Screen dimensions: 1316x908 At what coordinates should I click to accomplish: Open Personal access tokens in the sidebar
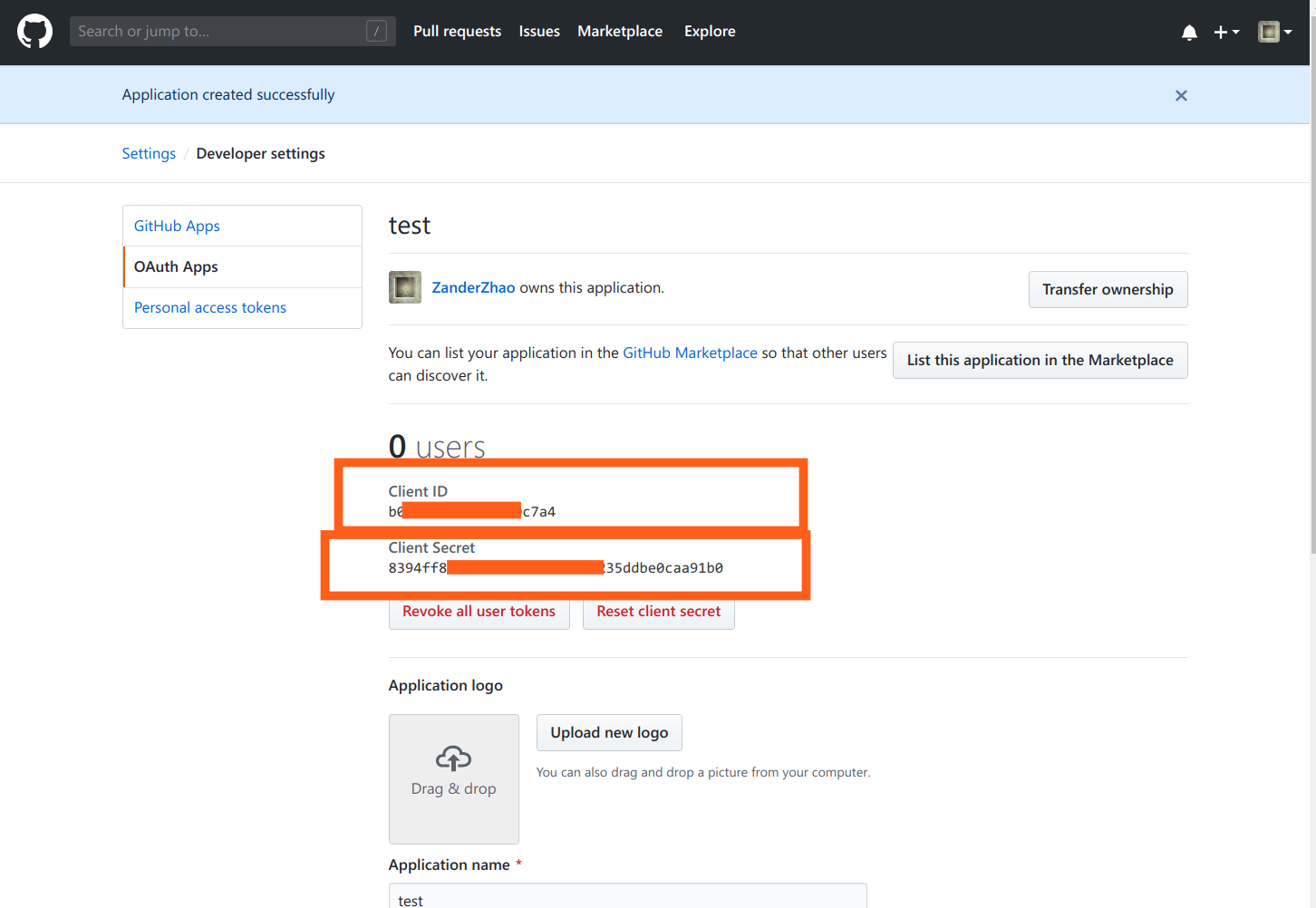click(x=242, y=308)
